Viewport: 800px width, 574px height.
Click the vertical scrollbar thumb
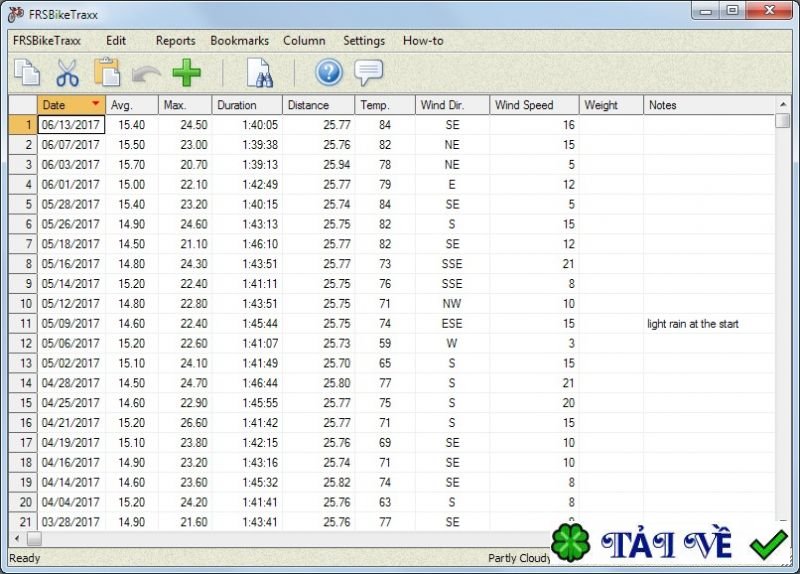pos(783,121)
